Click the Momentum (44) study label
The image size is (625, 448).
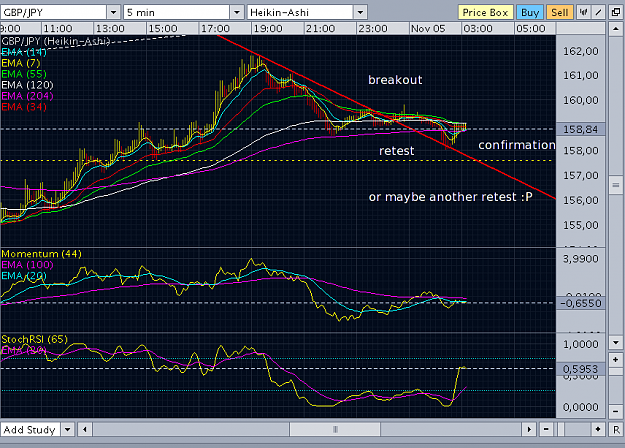(41, 254)
